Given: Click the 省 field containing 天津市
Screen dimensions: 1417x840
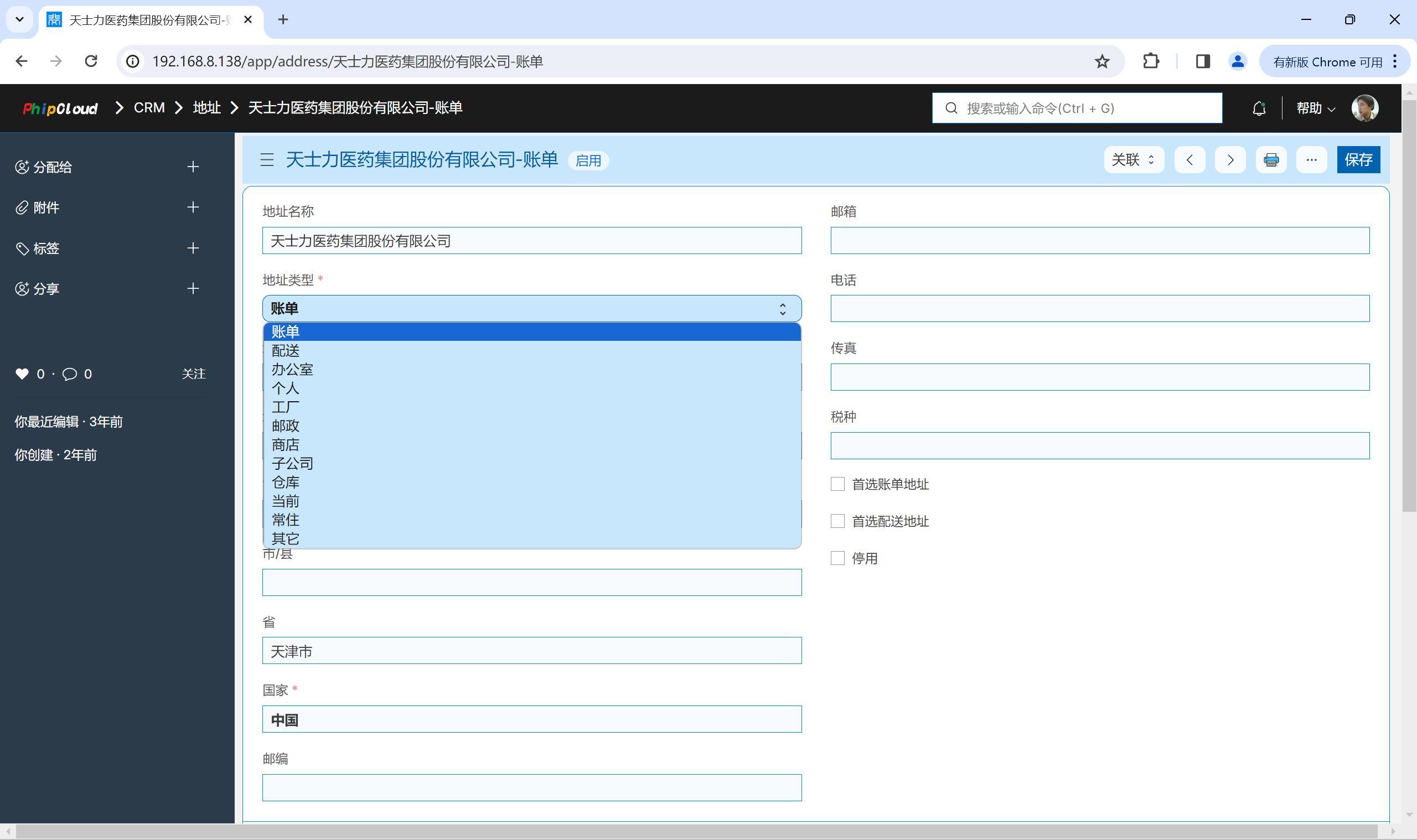Looking at the screenshot, I should click(531, 650).
